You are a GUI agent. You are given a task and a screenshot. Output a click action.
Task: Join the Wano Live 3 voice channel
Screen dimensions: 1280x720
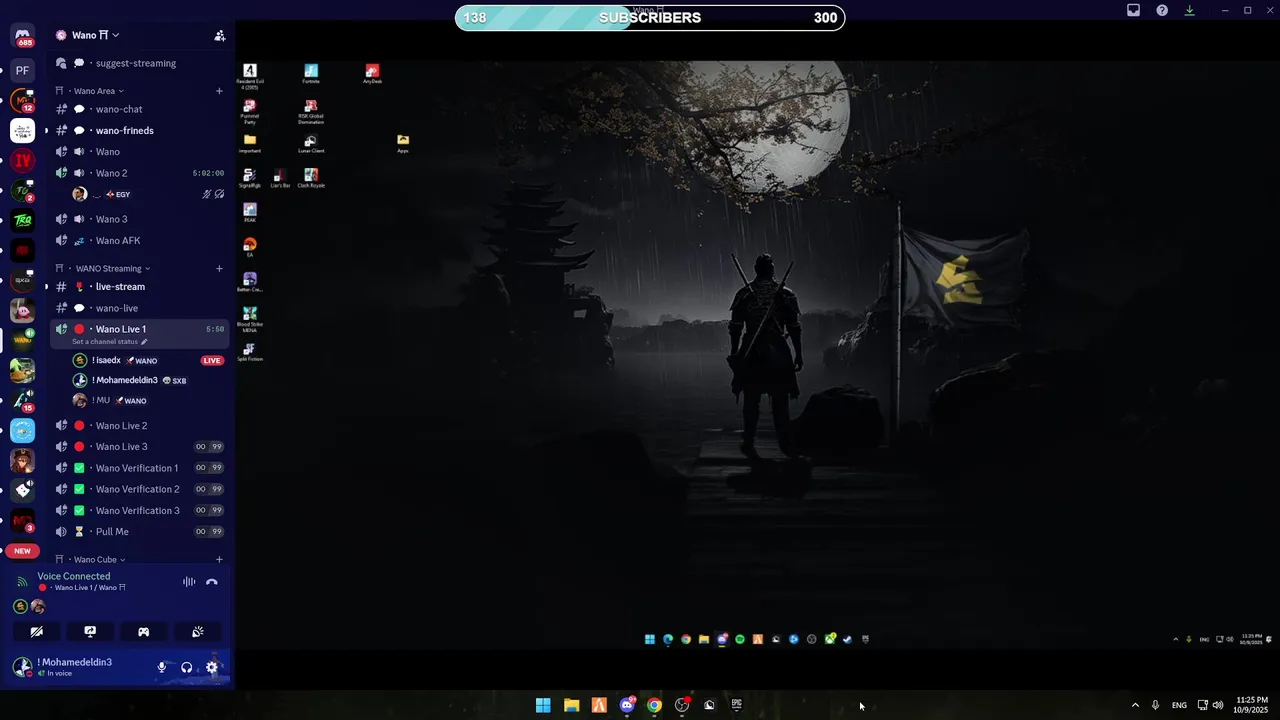[141, 447]
